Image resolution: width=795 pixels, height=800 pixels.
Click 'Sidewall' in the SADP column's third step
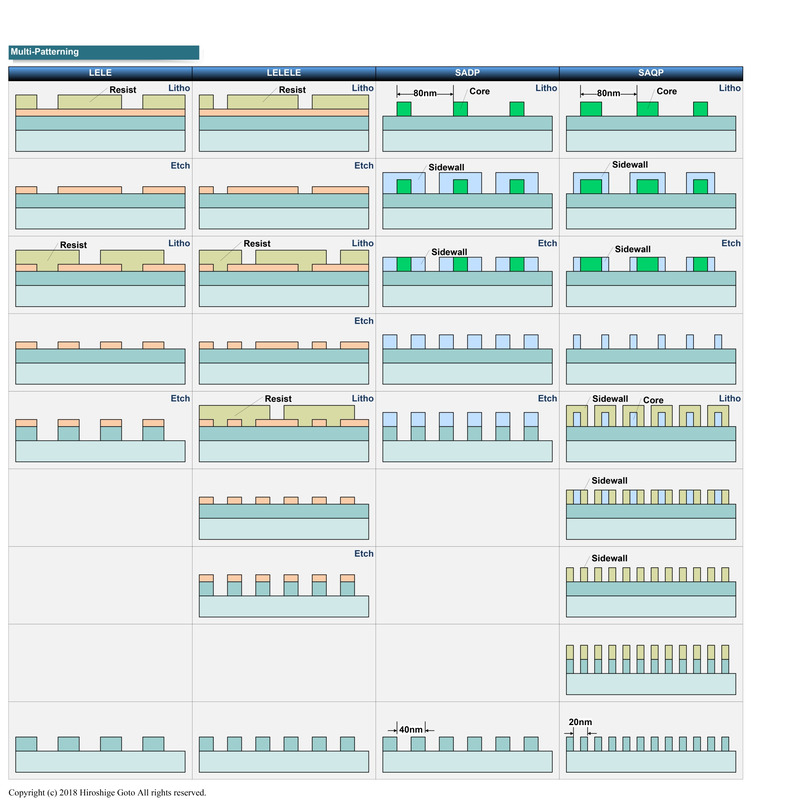point(450,252)
